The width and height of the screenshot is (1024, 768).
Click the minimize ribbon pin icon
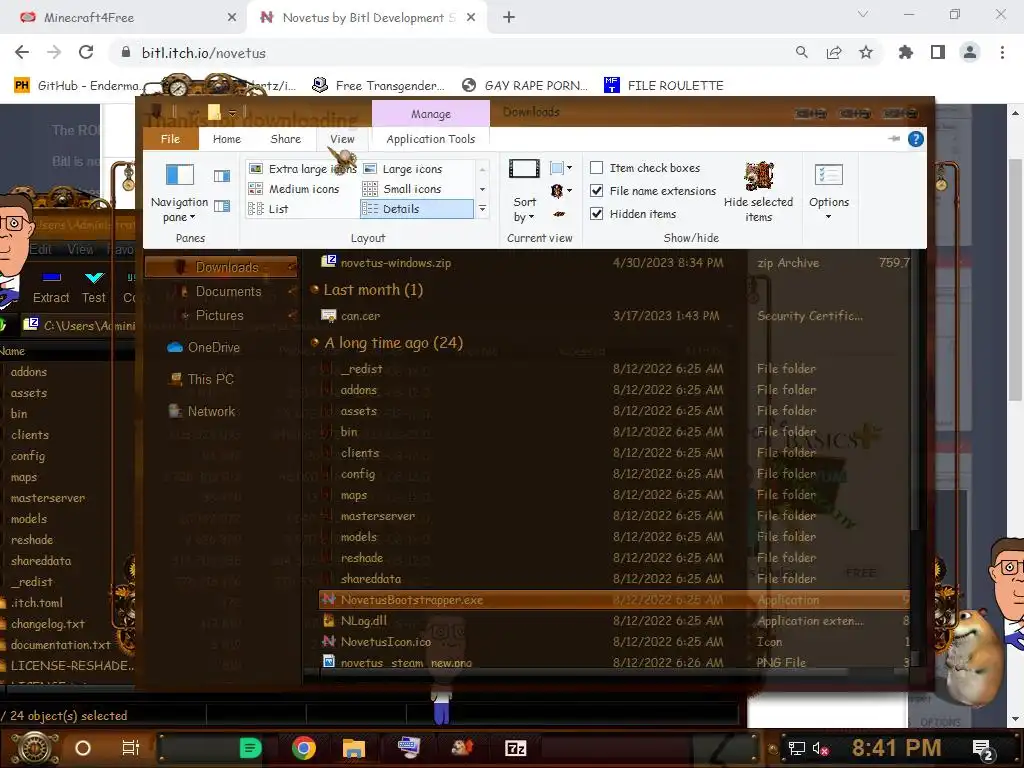(x=893, y=139)
